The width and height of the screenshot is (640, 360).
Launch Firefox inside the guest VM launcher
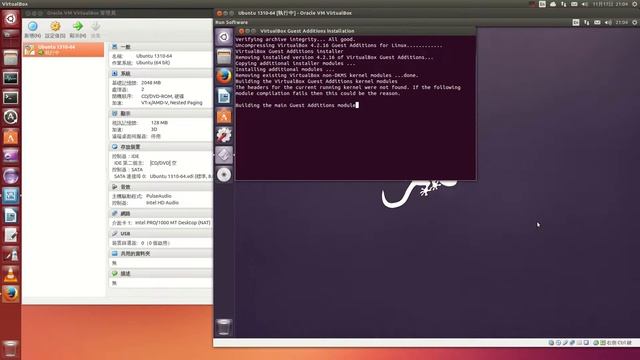tap(224, 76)
